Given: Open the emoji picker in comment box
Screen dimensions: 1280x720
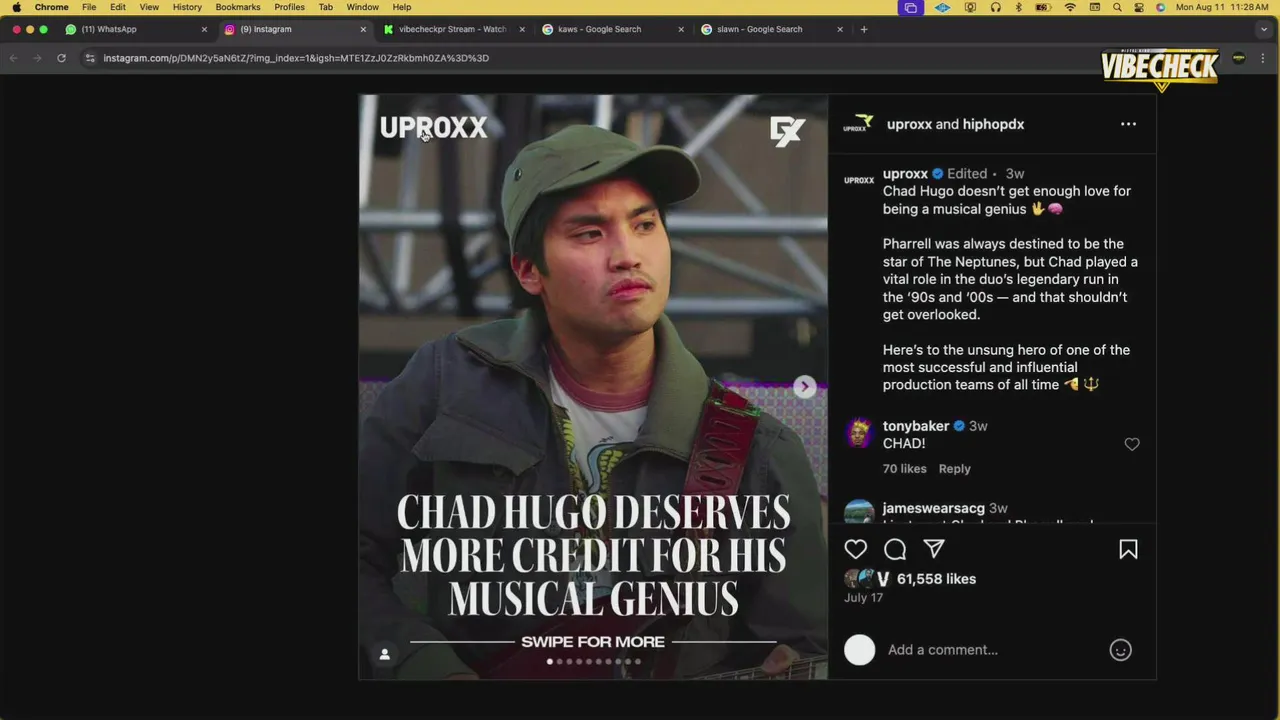Looking at the screenshot, I should pyautogui.click(x=1120, y=650).
